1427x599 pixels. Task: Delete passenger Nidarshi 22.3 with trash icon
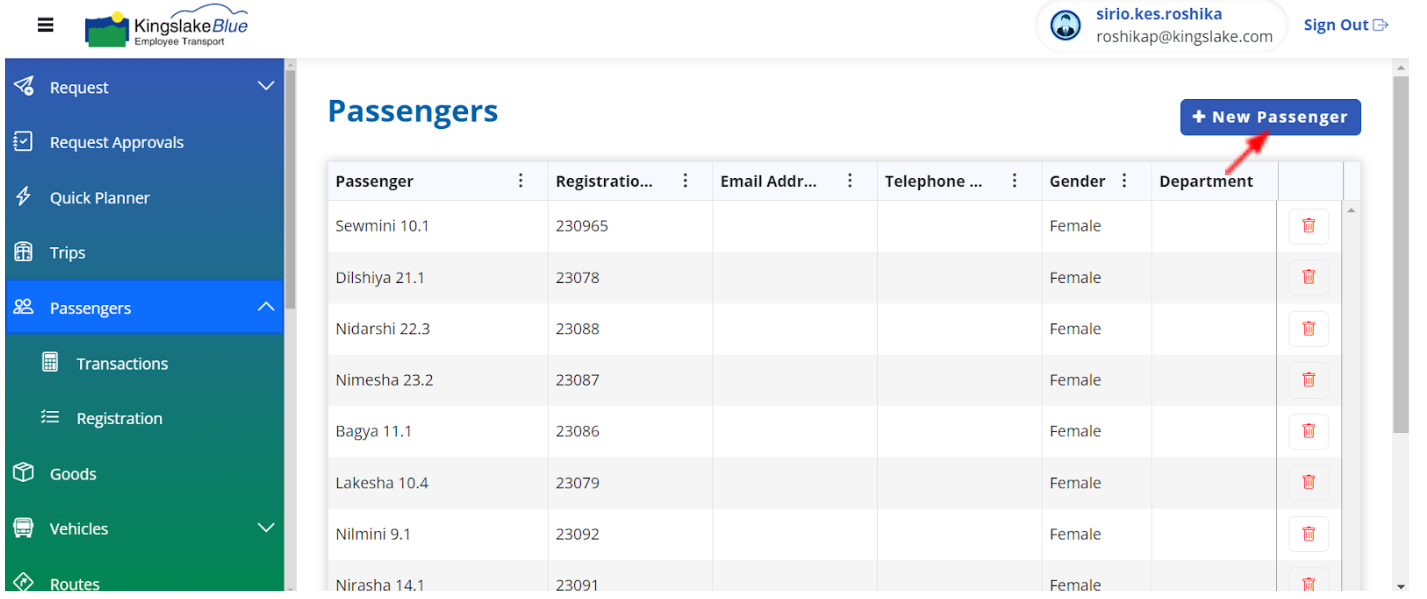[x=1308, y=329]
